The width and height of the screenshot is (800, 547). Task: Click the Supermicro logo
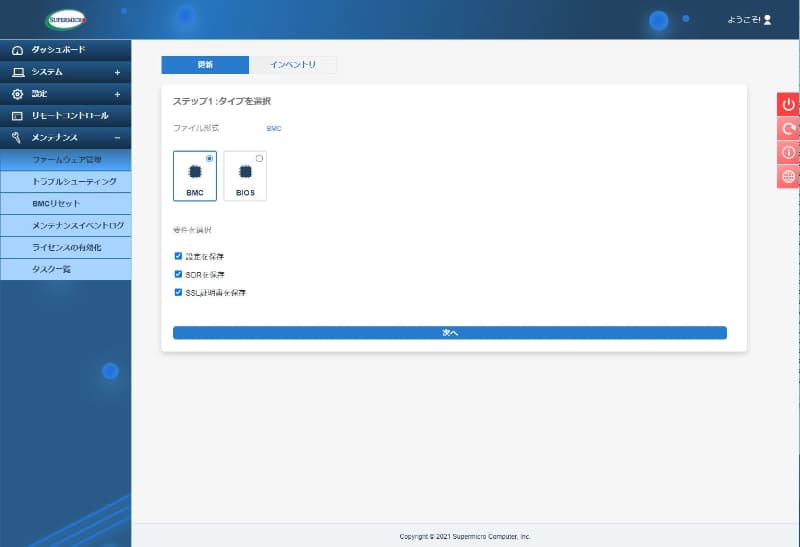click(66, 20)
